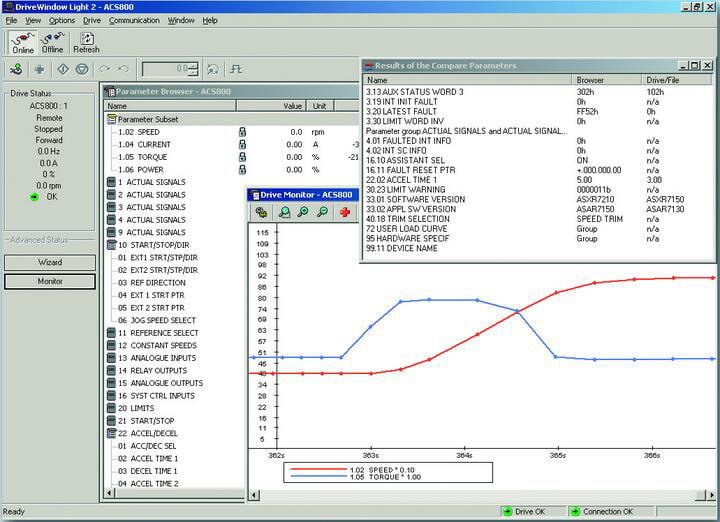Click the Wizard button

(x=50, y=263)
